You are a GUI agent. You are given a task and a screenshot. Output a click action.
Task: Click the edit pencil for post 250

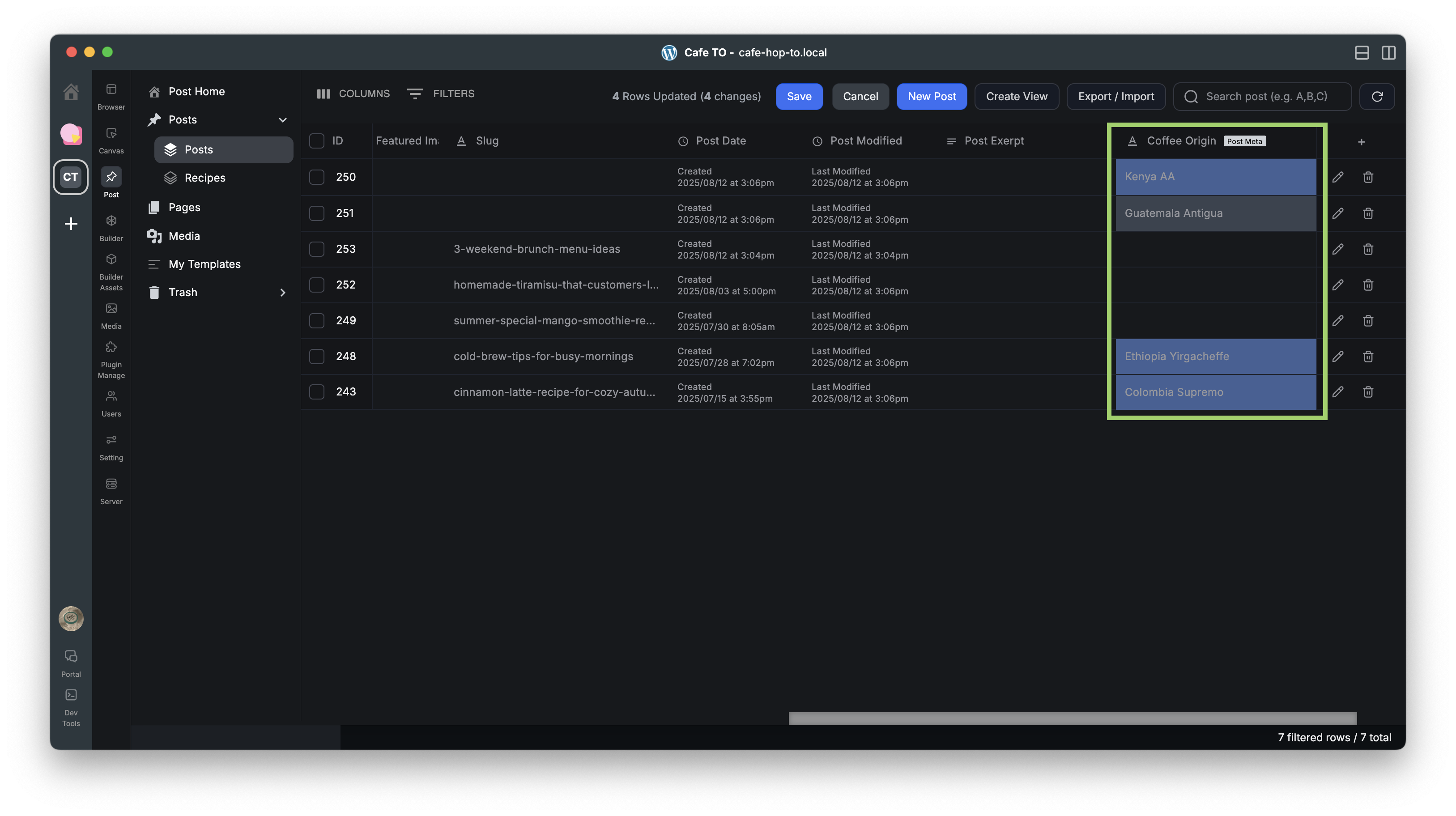(x=1337, y=178)
